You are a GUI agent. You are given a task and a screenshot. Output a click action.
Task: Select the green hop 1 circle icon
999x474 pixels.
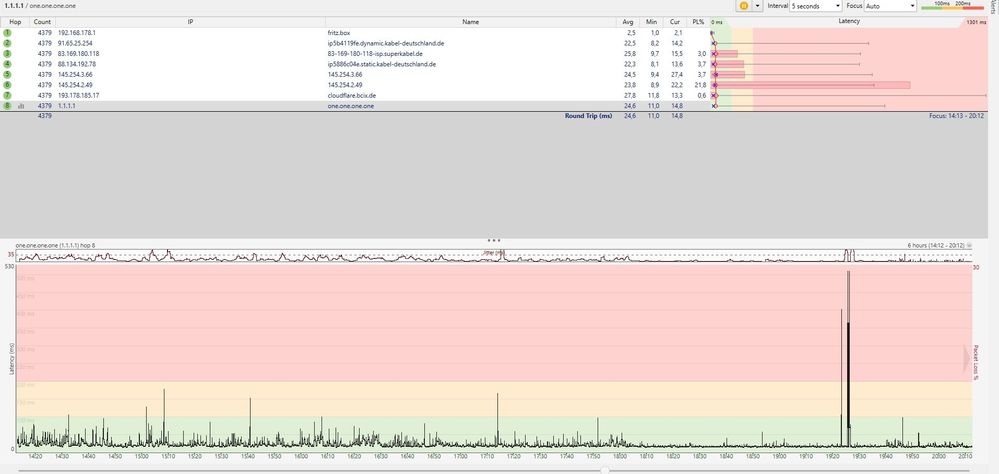[x=7, y=32]
